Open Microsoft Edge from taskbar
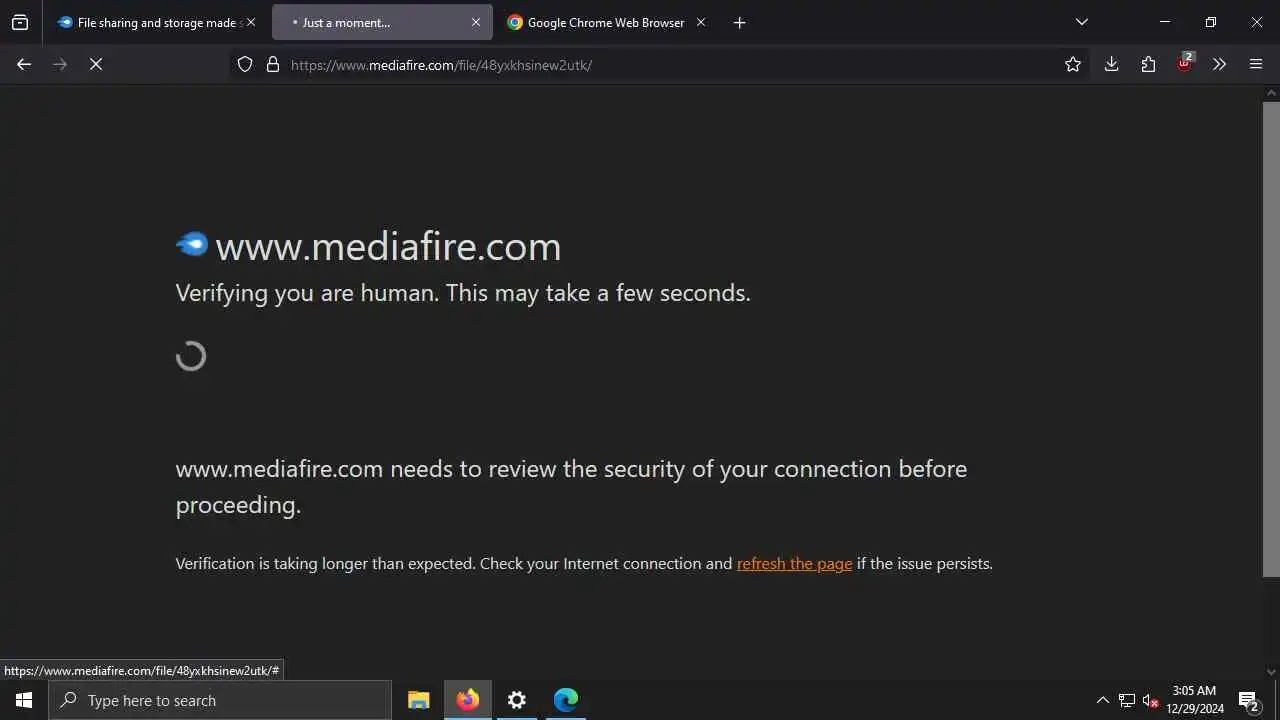This screenshot has height=720, width=1280. (x=566, y=700)
